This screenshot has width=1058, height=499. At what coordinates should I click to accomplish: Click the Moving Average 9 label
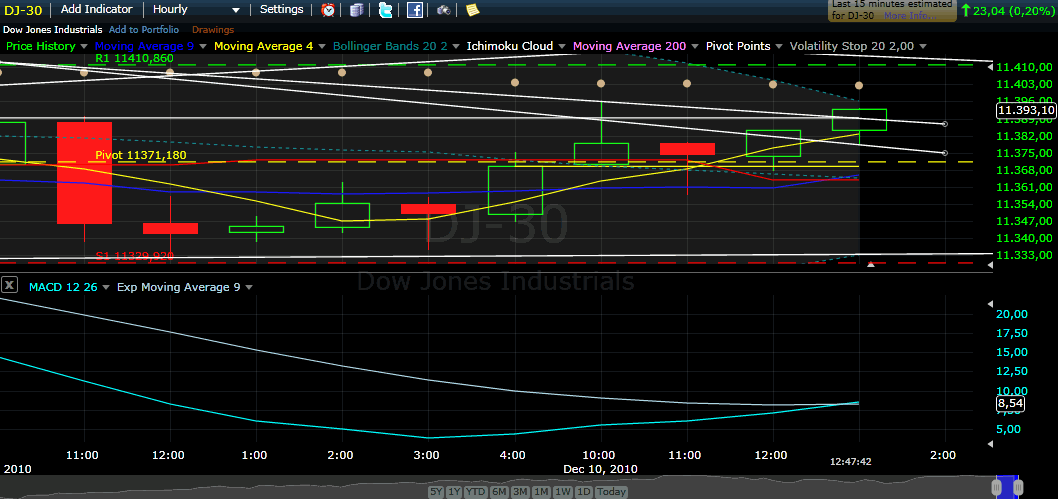point(145,47)
